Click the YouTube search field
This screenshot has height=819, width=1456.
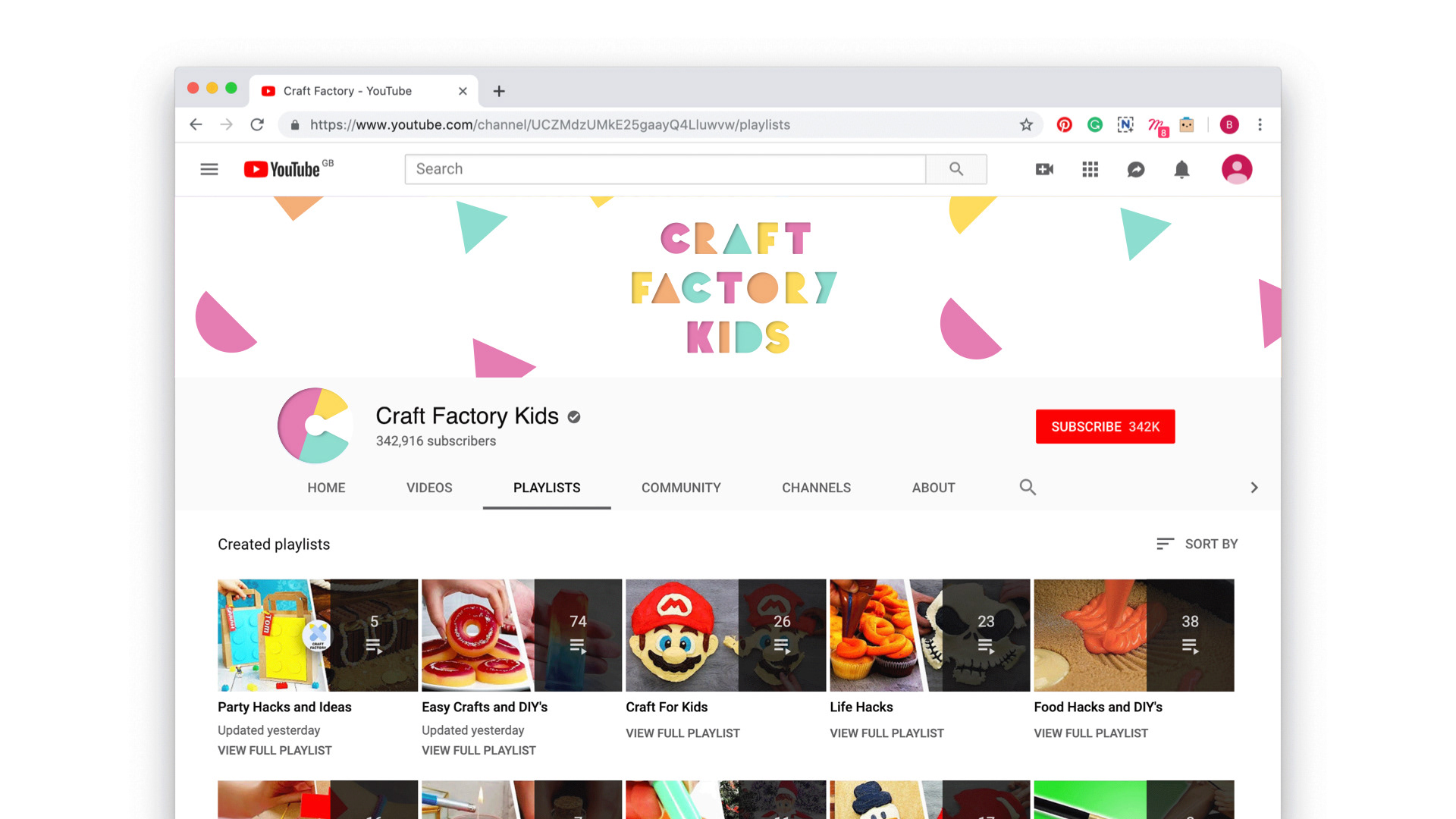(665, 169)
